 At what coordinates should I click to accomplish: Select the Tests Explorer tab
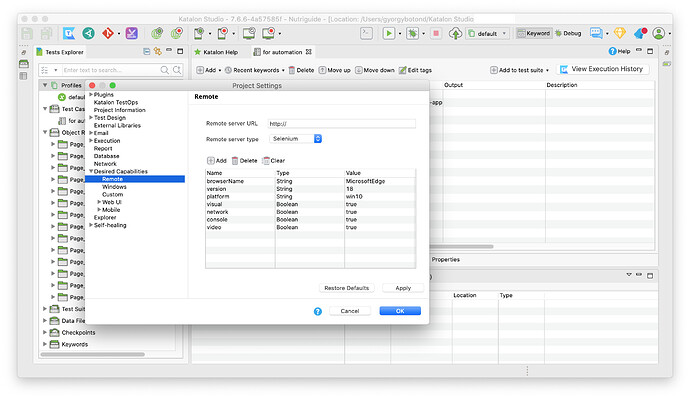[x=60, y=52]
